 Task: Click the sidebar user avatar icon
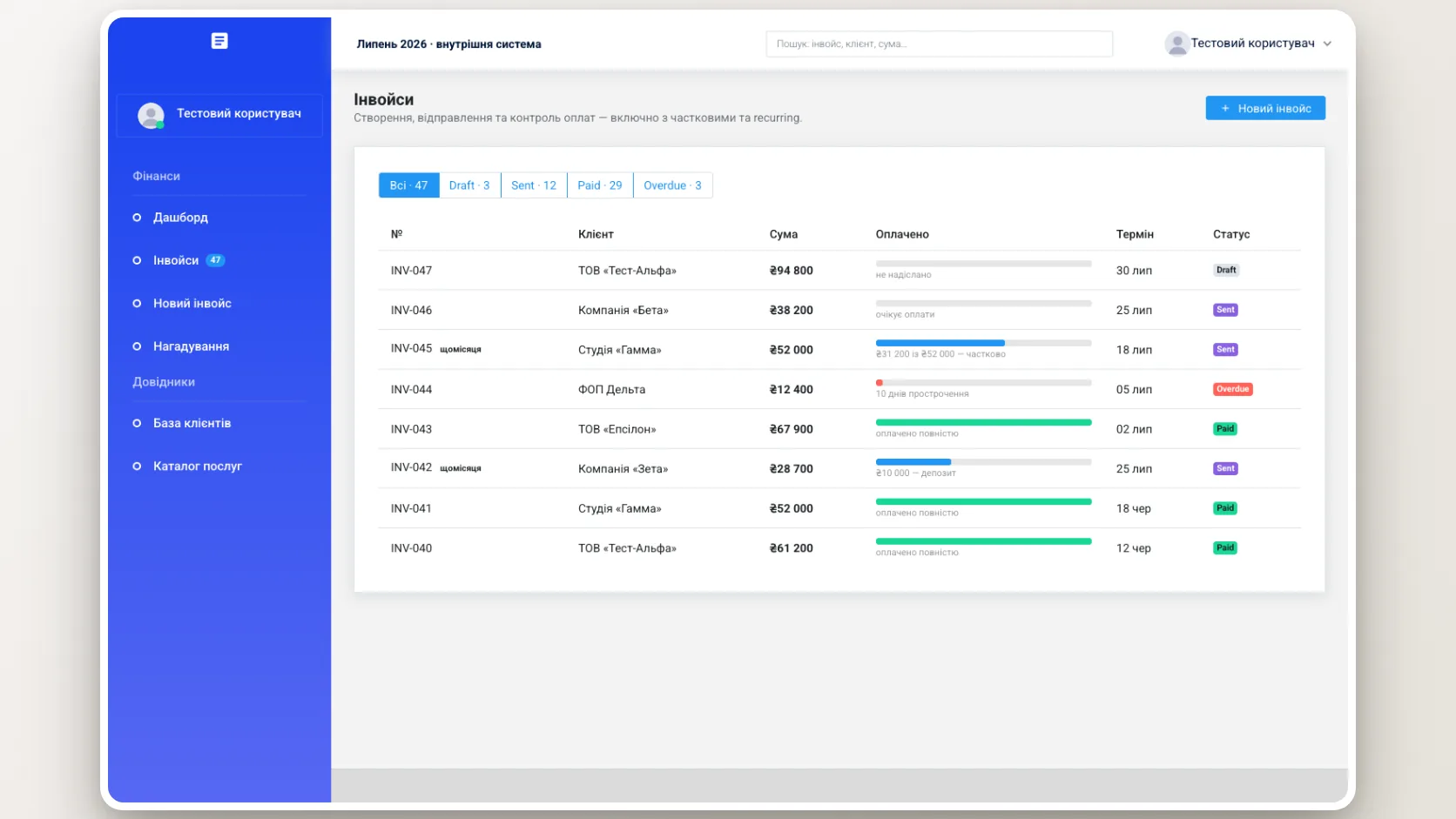pyautogui.click(x=151, y=115)
